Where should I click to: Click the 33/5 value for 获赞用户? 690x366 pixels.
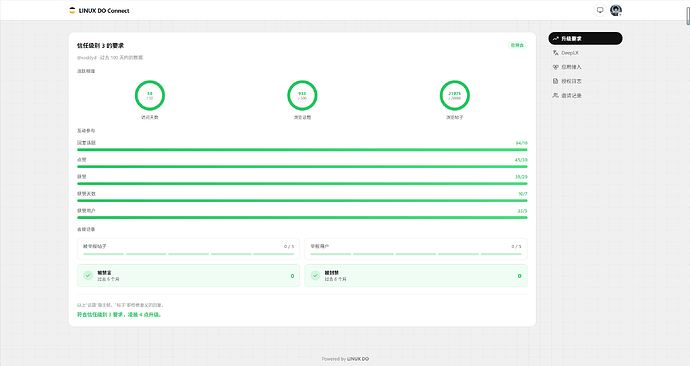(x=522, y=211)
